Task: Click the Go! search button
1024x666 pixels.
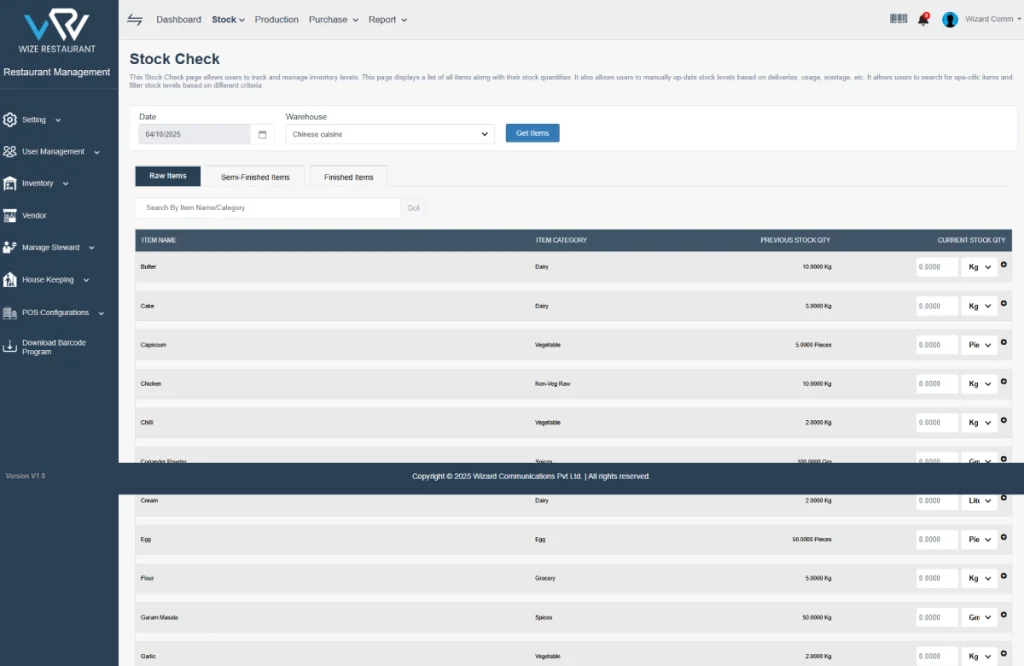Action: pos(414,208)
